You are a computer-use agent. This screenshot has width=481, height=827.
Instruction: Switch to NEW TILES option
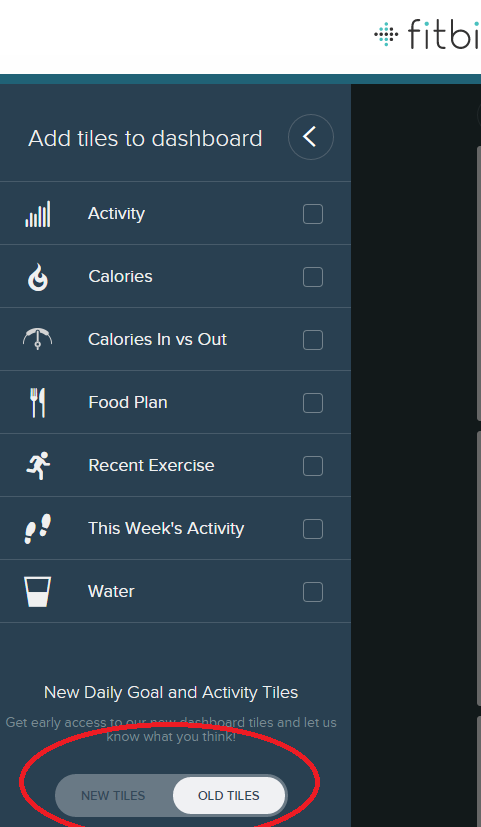coord(113,795)
